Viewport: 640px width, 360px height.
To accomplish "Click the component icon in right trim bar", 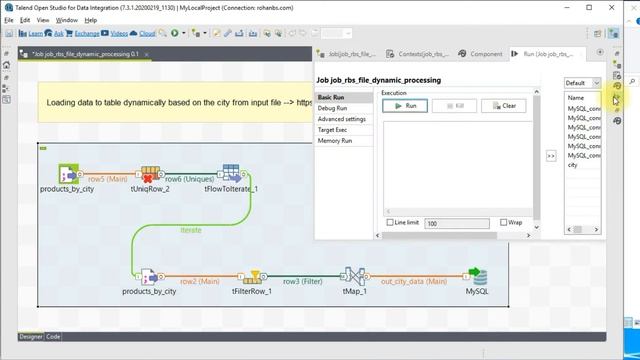I will (x=617, y=86).
